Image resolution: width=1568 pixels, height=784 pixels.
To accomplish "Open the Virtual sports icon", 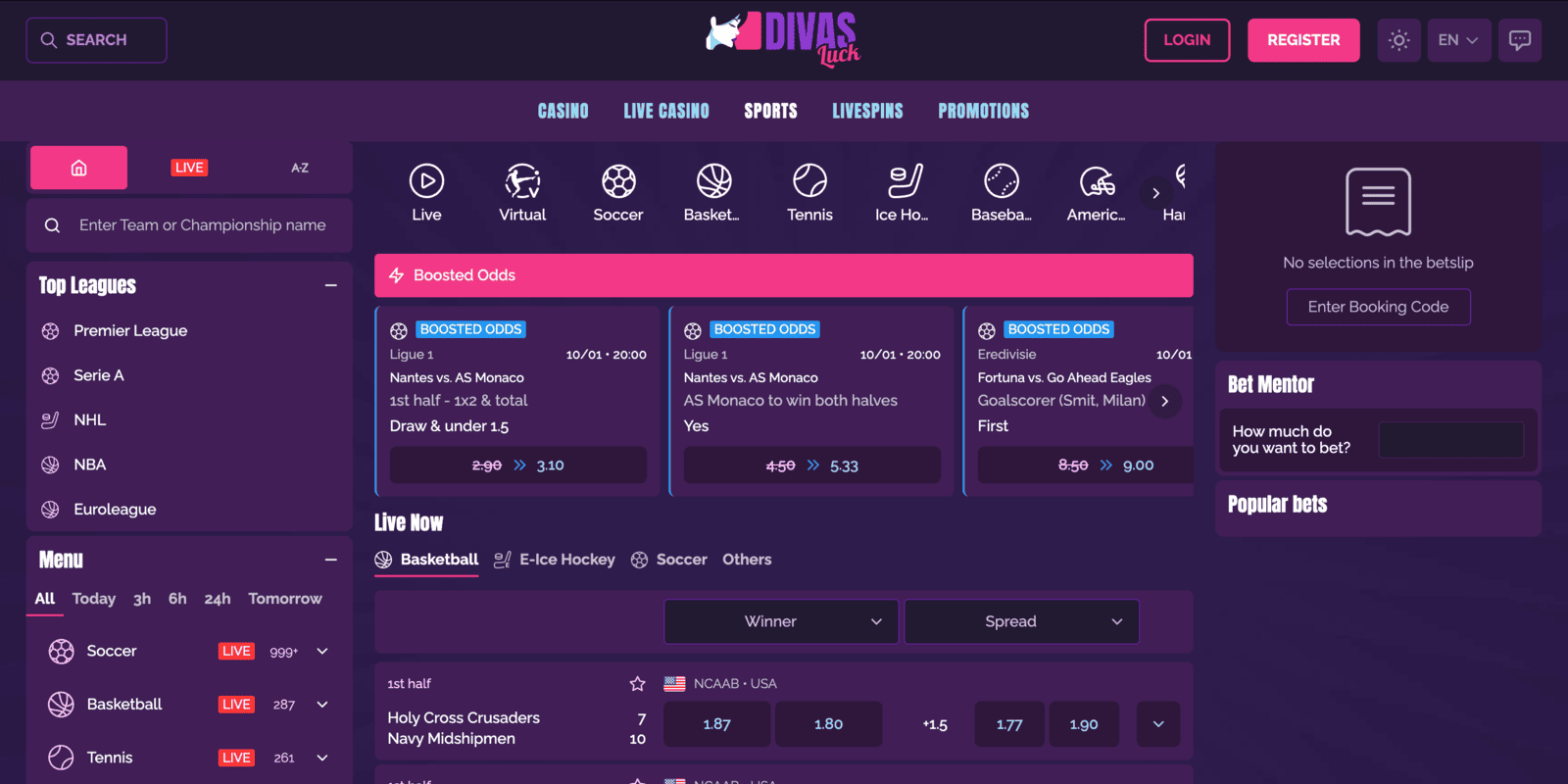I will 522,182.
